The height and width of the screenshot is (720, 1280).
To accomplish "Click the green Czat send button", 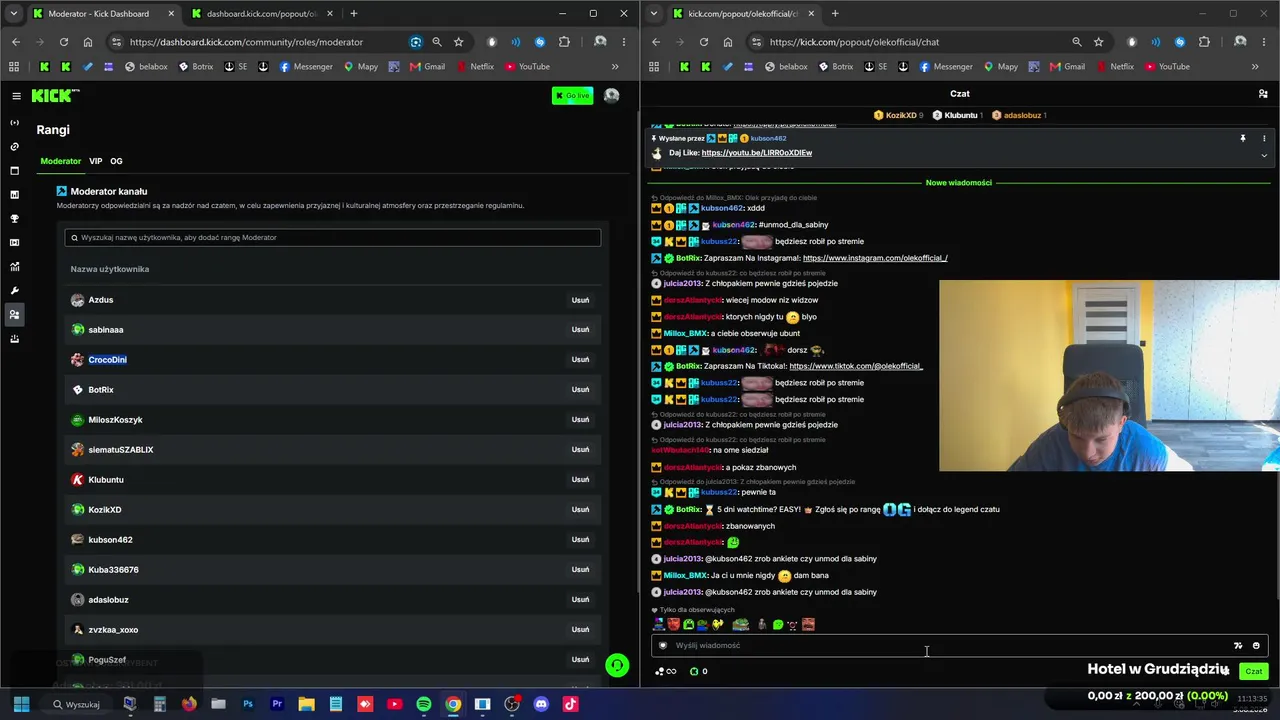I will pos(1254,672).
